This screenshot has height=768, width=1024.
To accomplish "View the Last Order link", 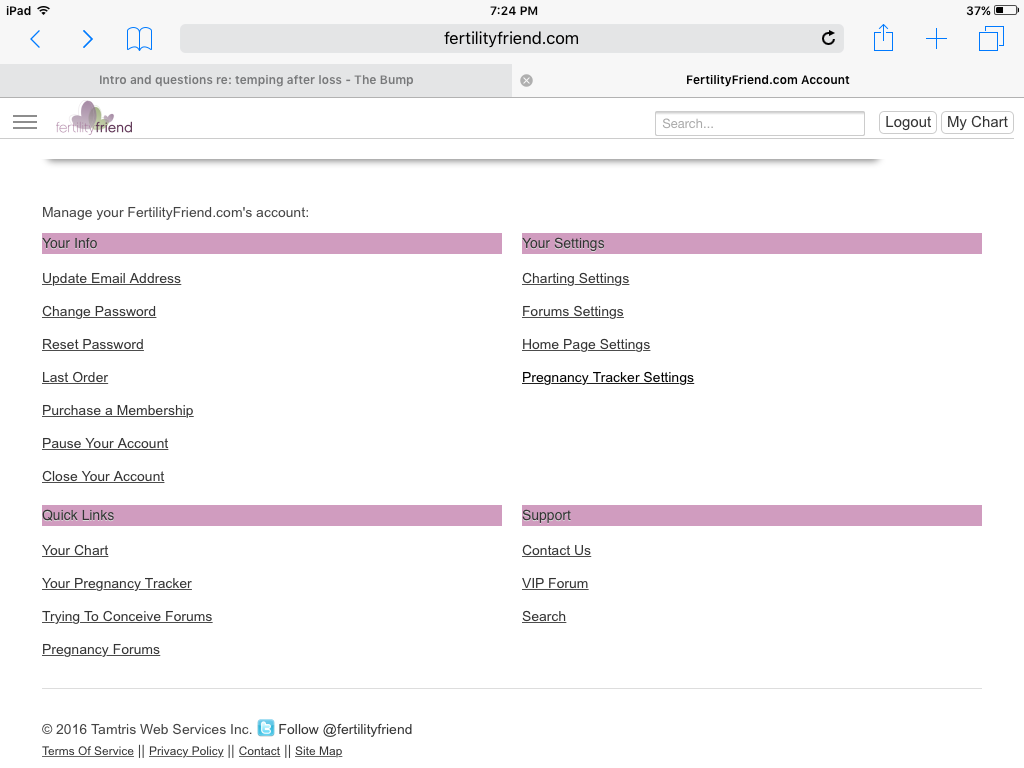I will [x=75, y=377].
